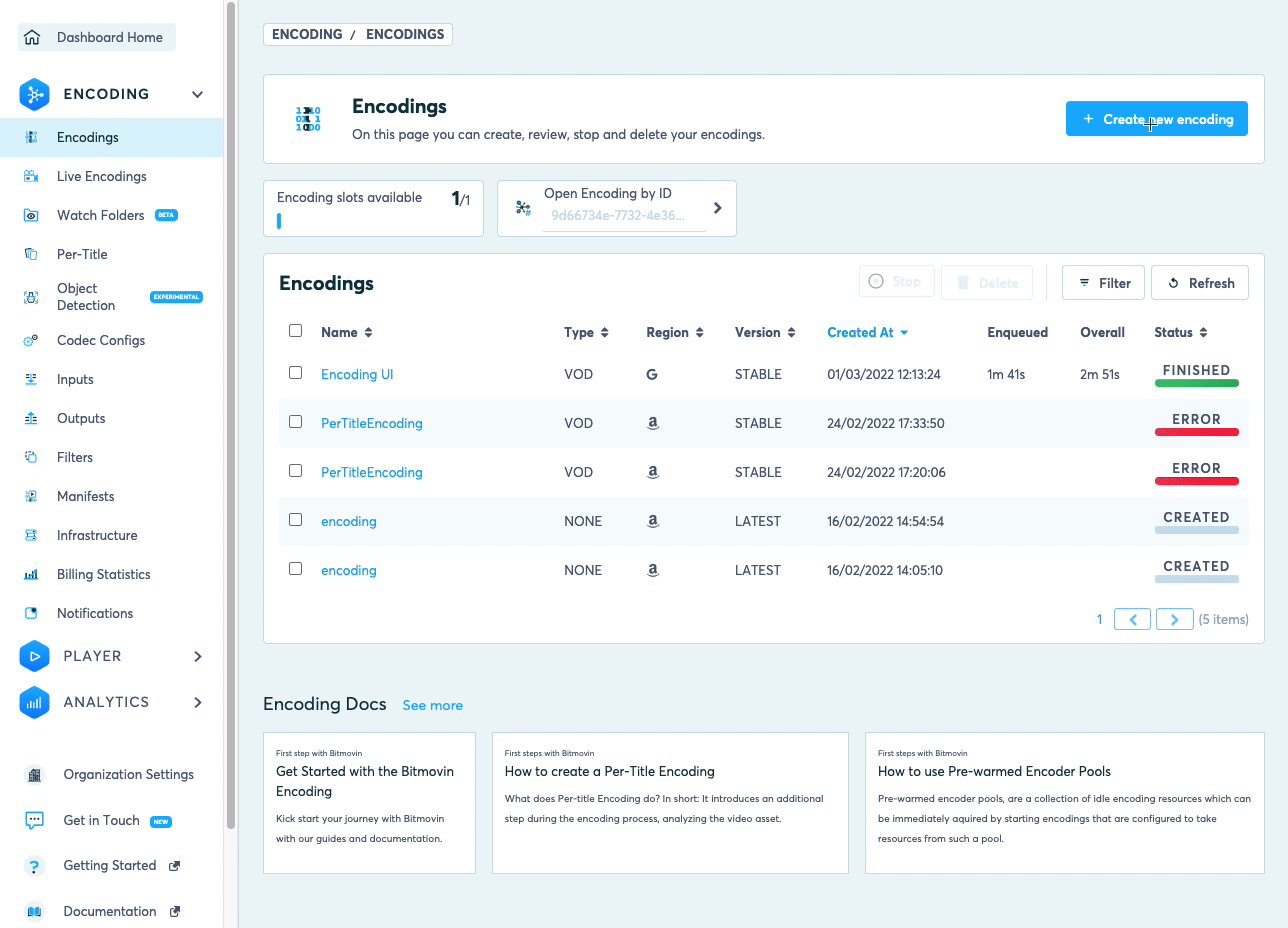The width and height of the screenshot is (1288, 928).
Task: Click the Encoding hexagon logo icon
Action: (34, 94)
